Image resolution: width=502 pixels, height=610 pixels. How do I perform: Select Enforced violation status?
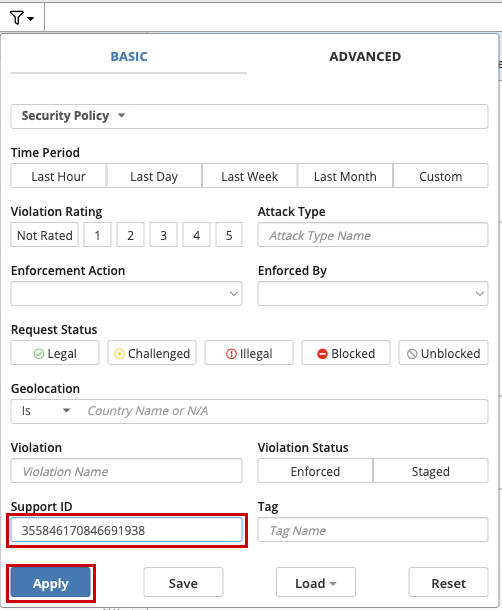(x=315, y=471)
